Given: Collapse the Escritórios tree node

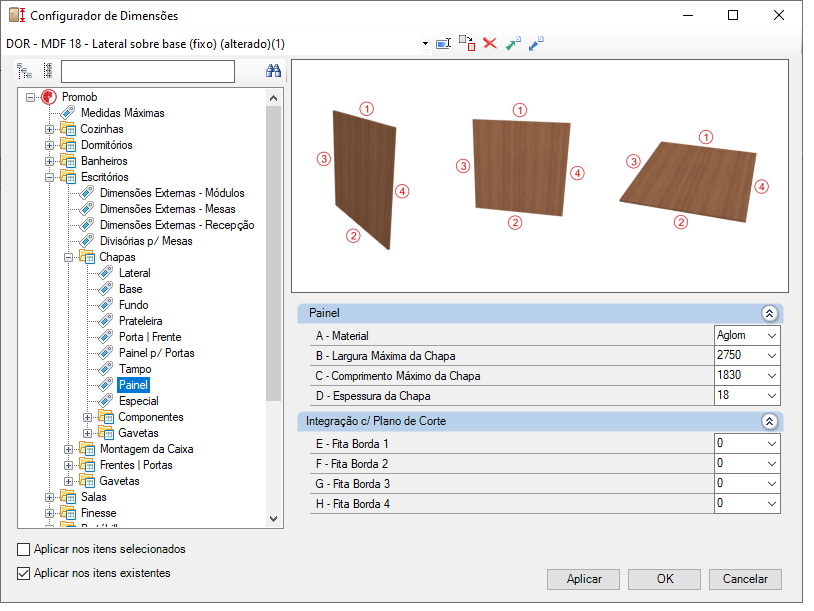Looking at the screenshot, I should 49,178.
